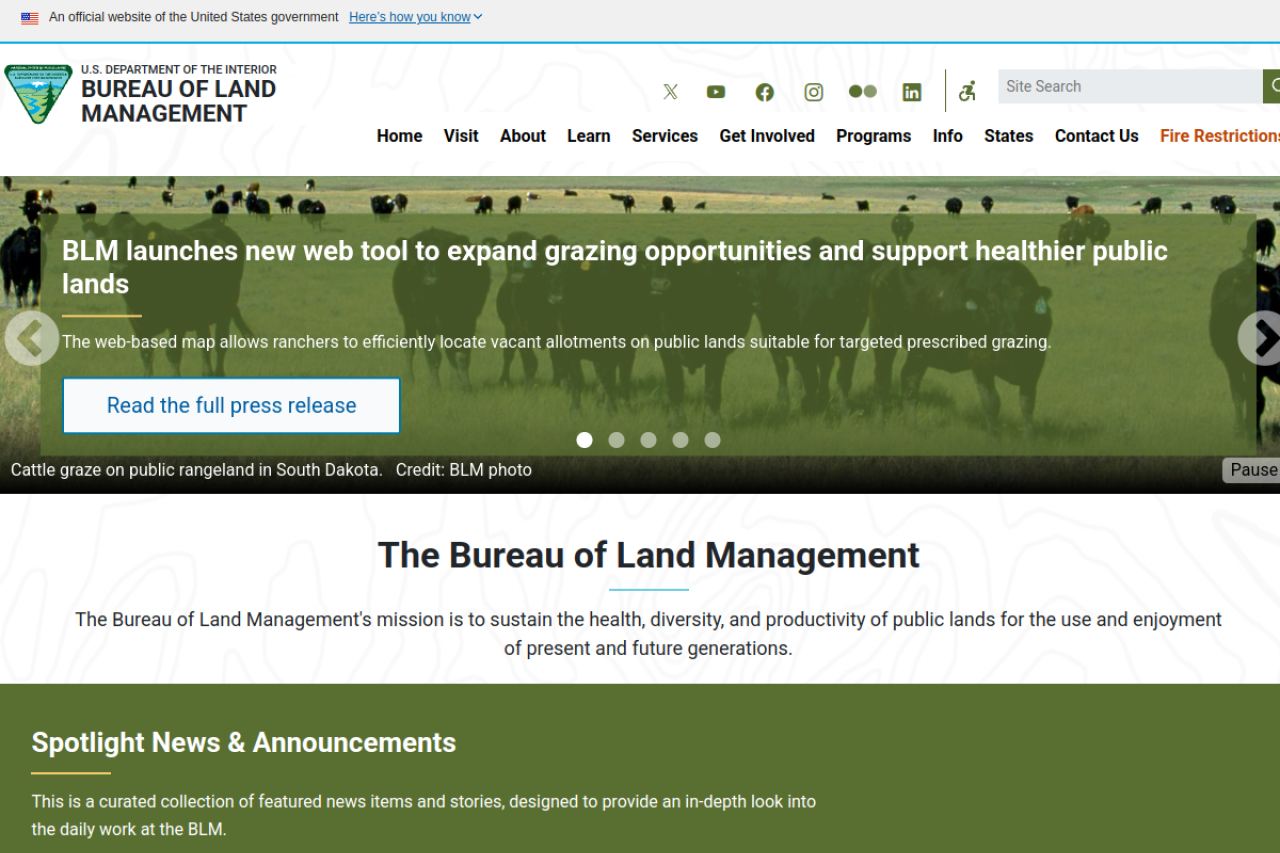Image resolution: width=1280 pixels, height=853 pixels.
Task: Click the BLM triangle logo
Action: coord(39,94)
